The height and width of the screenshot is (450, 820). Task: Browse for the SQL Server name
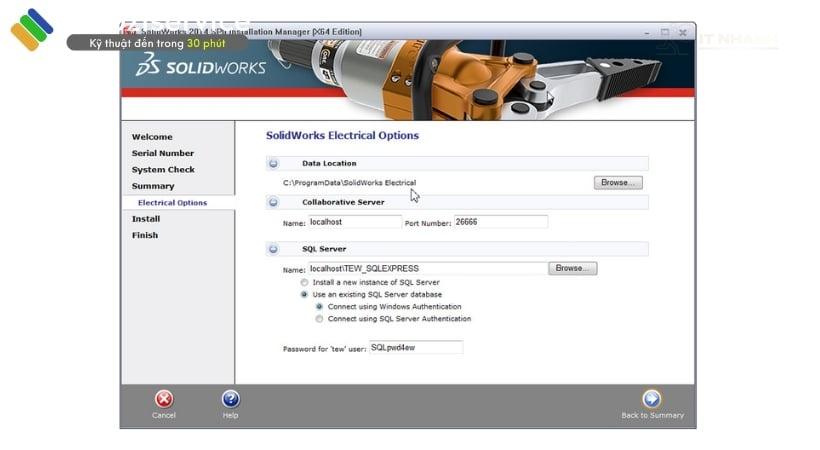(572, 268)
